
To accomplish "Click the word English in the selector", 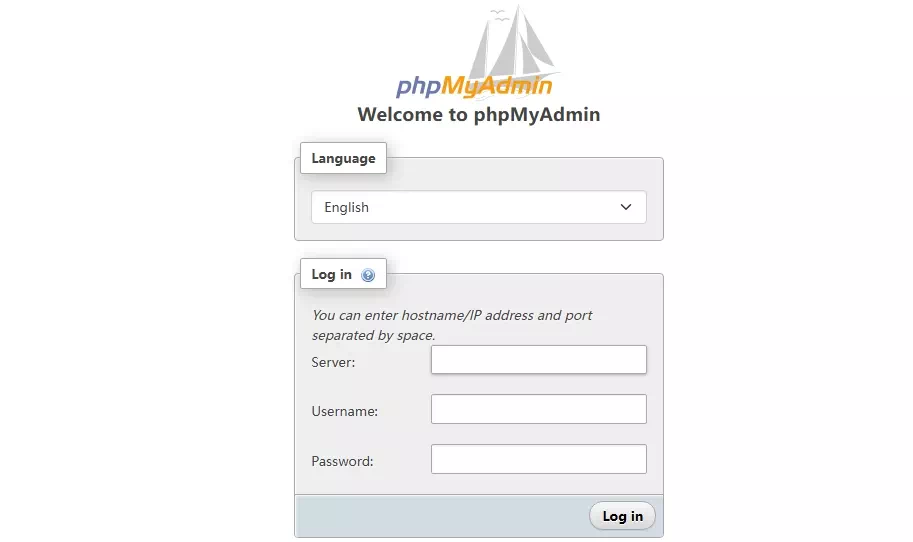I will [346, 207].
